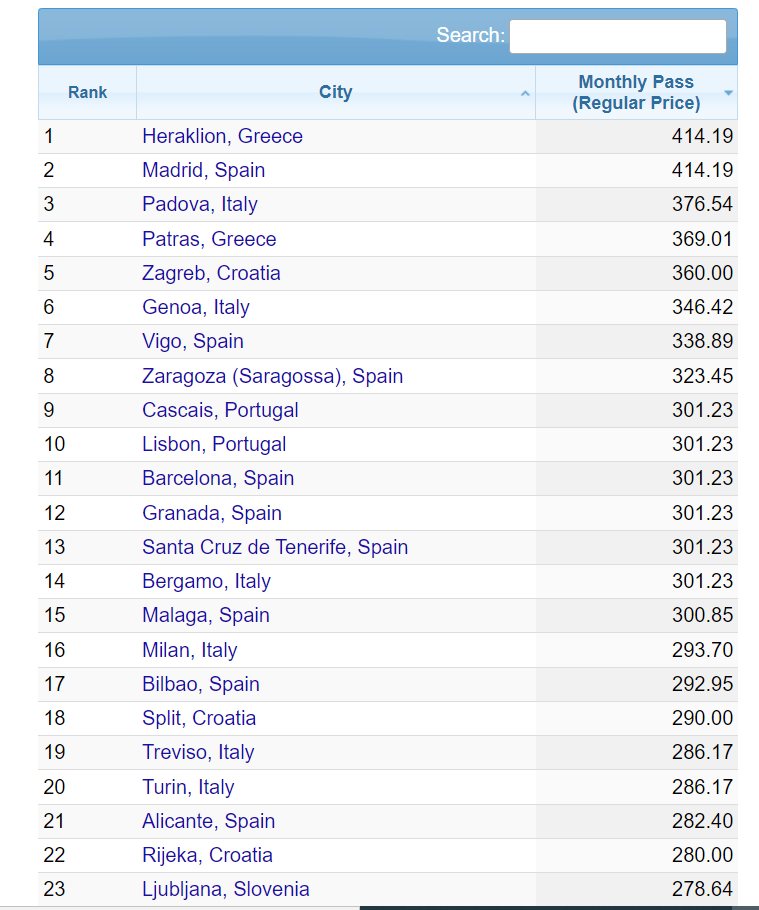Open the Ljubljana, Slovenia link
This screenshot has height=910, width=759.
pyautogui.click(x=225, y=889)
